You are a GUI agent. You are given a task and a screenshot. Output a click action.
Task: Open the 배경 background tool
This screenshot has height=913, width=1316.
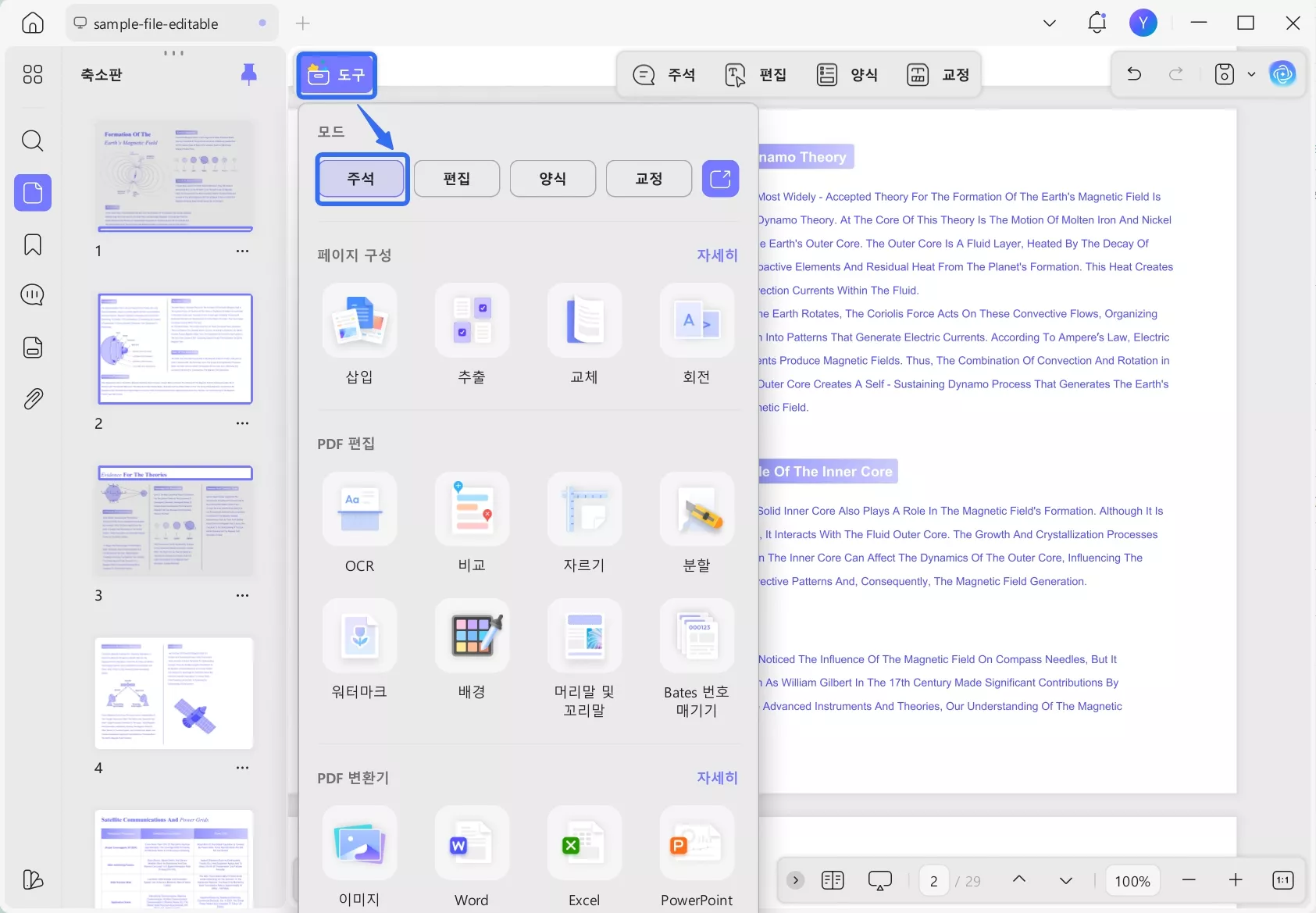472,650
